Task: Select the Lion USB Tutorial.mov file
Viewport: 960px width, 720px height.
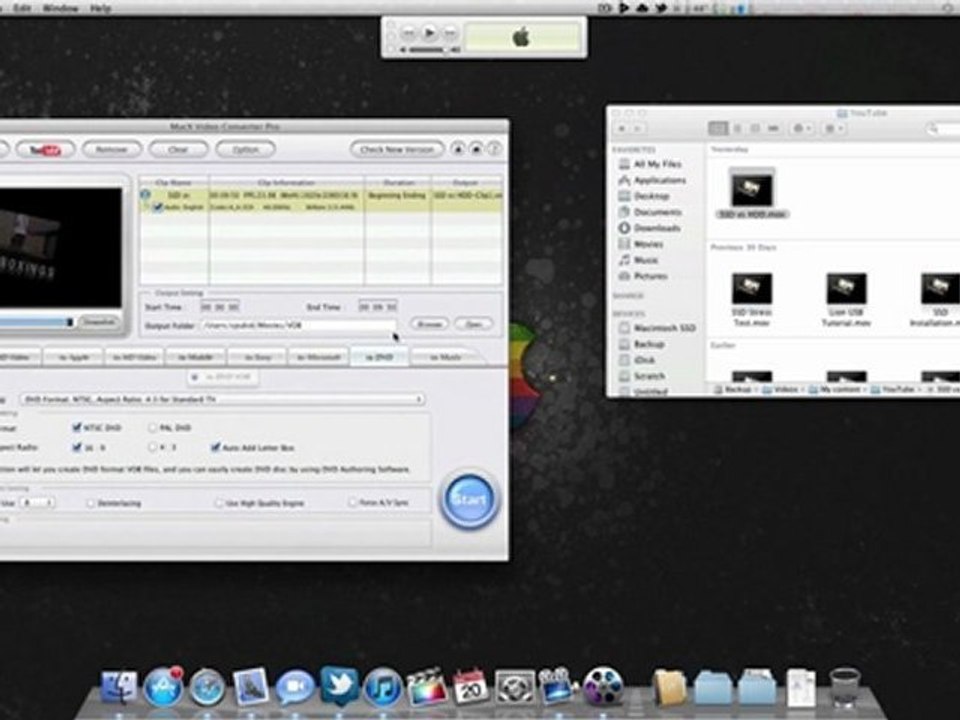Action: (846, 300)
